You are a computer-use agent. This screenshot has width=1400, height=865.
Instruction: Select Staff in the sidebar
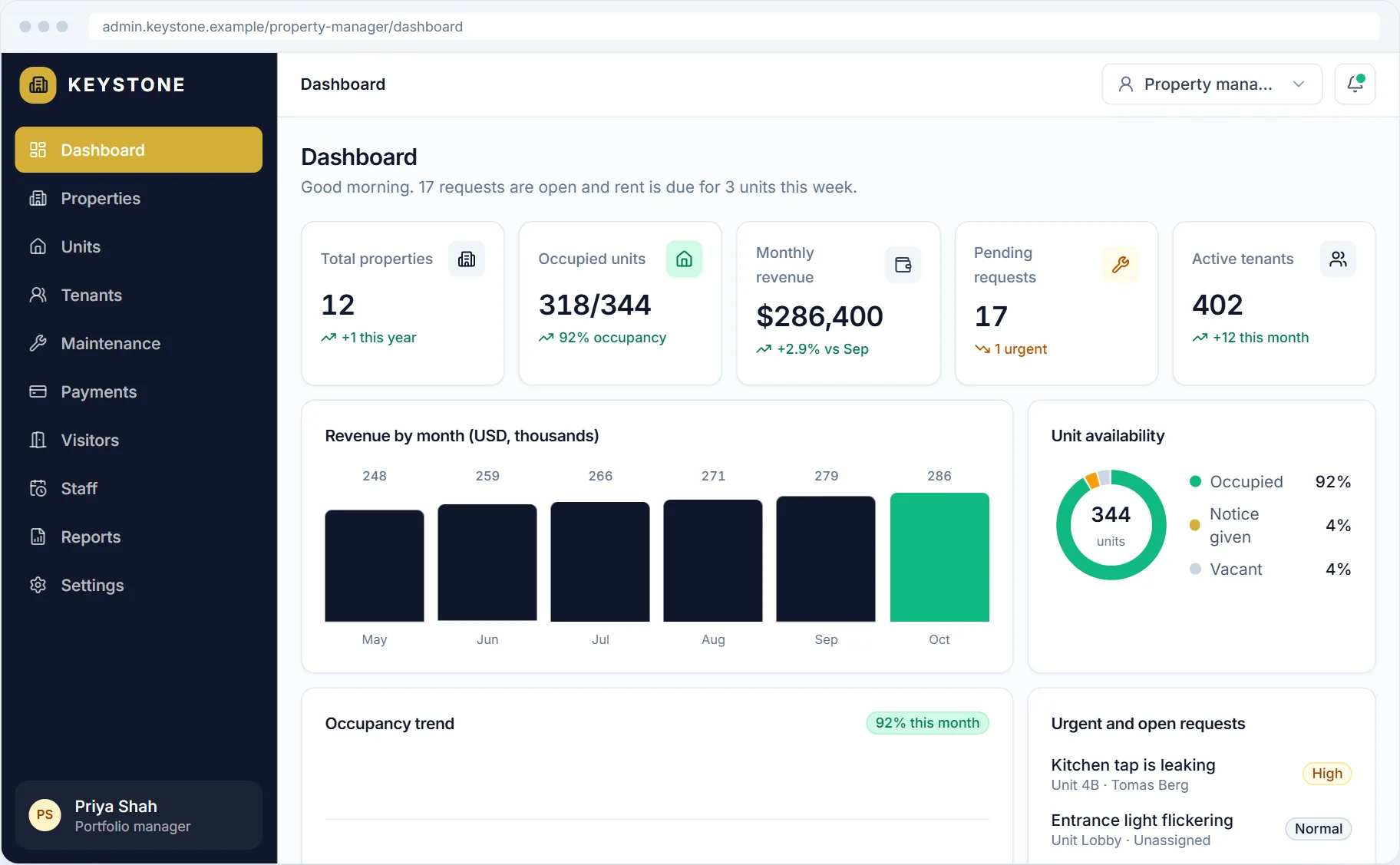tap(138, 488)
